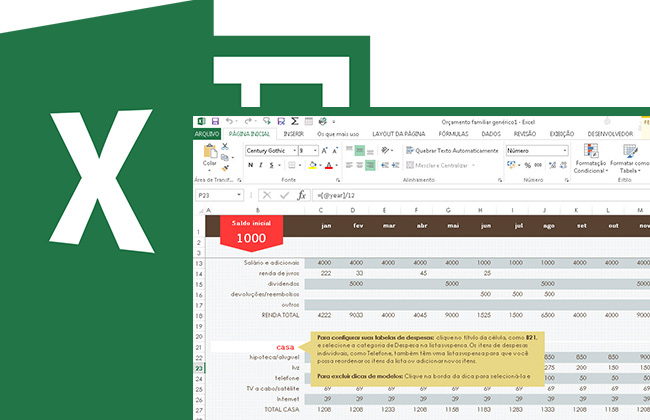The image size is (650, 420).
Task: Increase font size with larger A
Action: (x=324, y=151)
